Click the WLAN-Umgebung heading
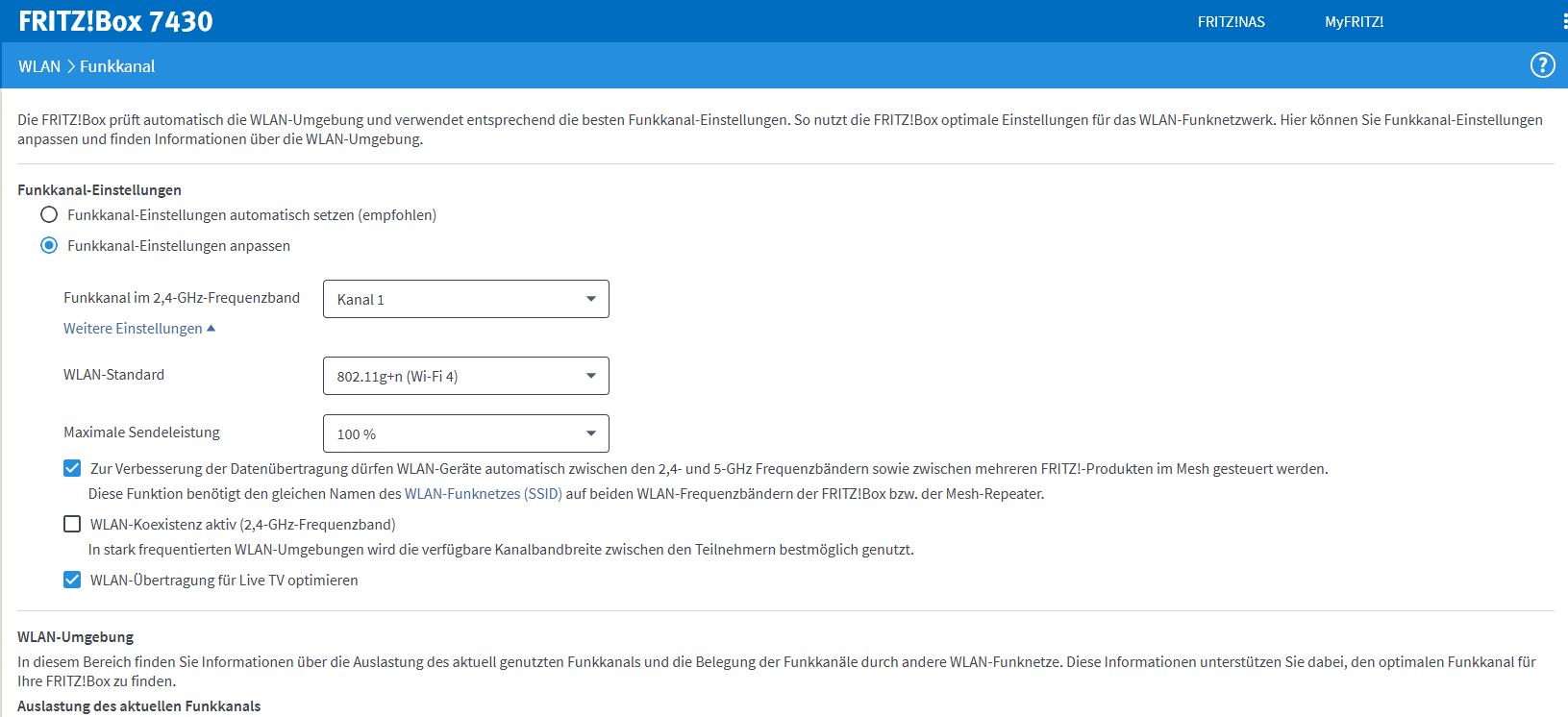 coord(75,637)
